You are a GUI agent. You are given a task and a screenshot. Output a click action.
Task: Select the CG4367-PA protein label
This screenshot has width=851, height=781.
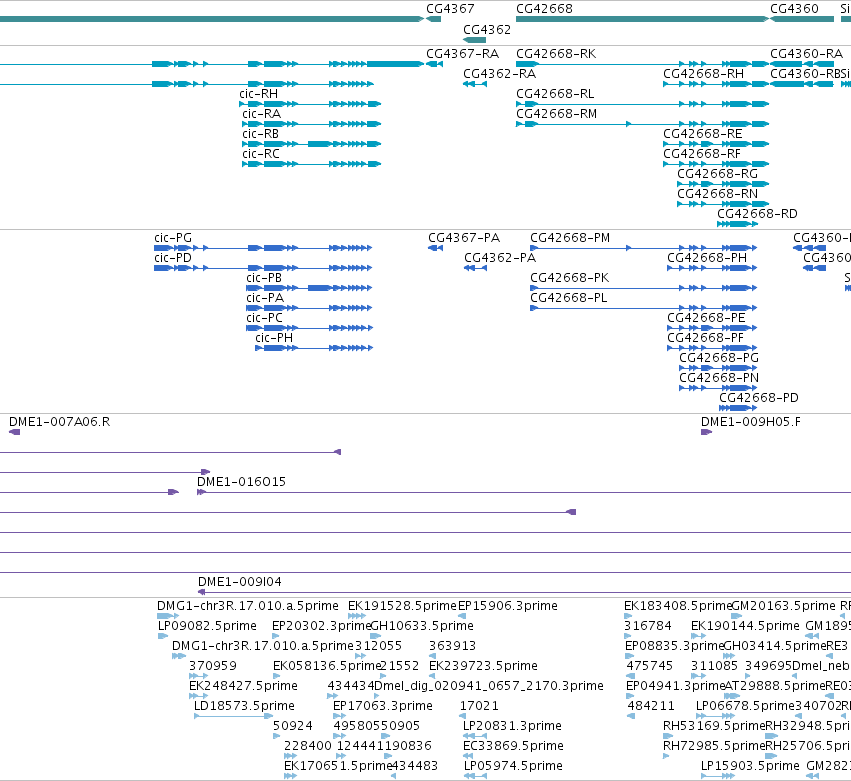464,238
